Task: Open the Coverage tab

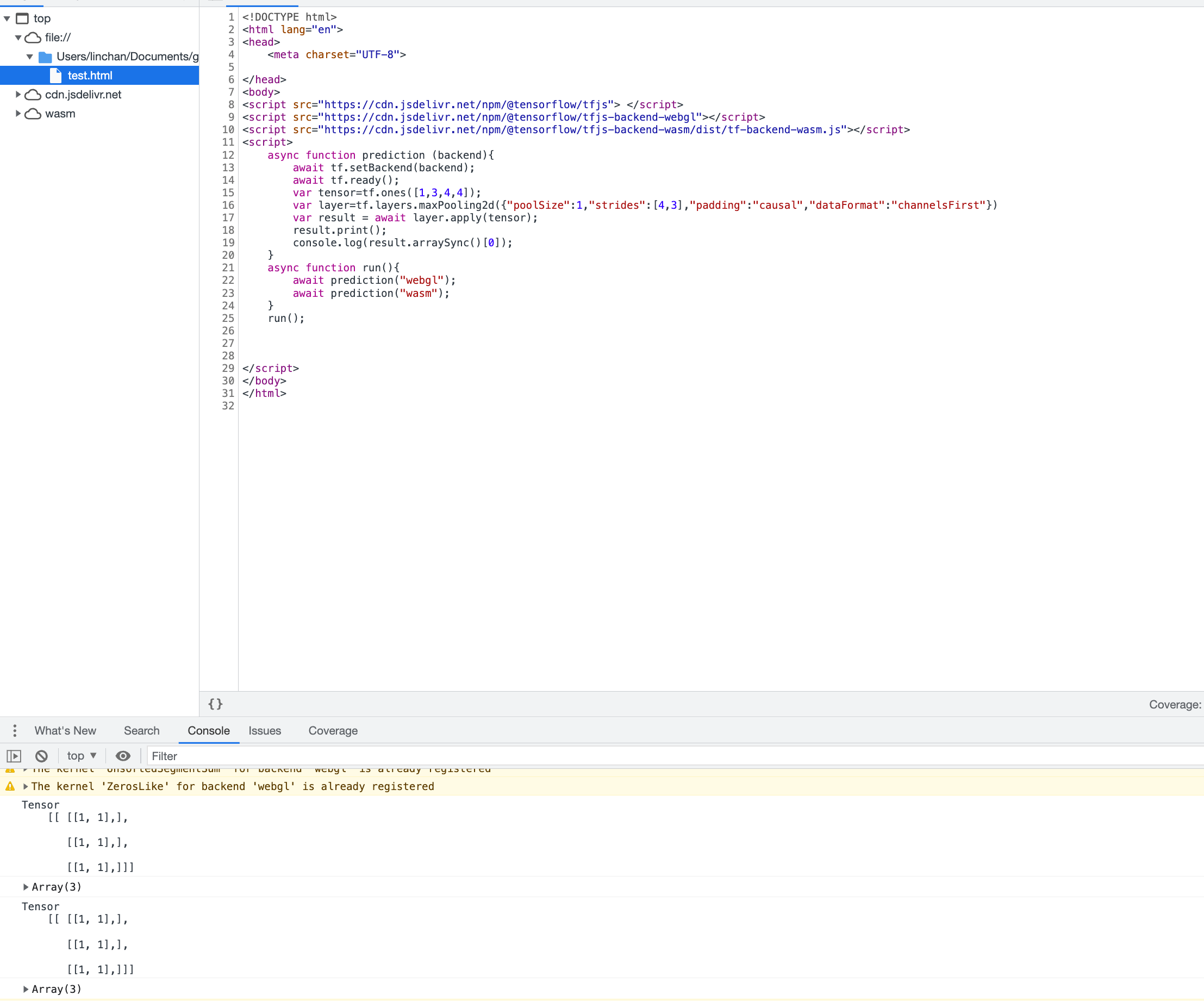Action: tap(333, 730)
